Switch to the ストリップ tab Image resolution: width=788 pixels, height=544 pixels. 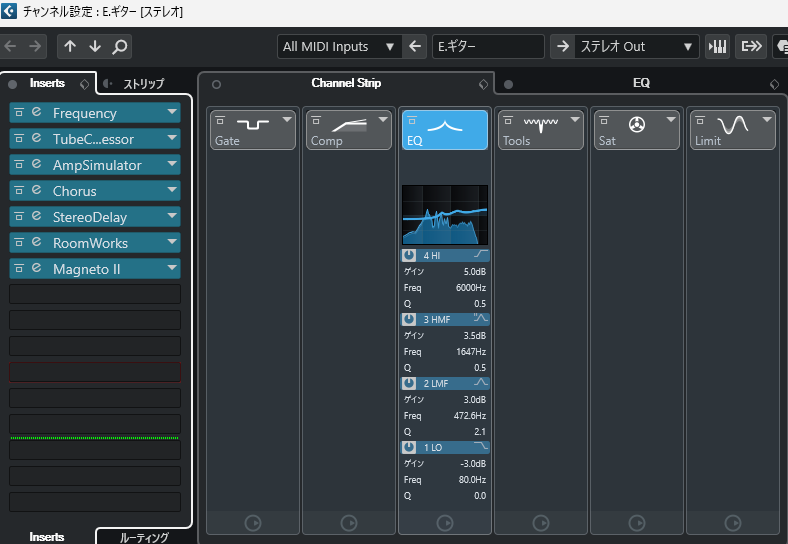(x=143, y=83)
